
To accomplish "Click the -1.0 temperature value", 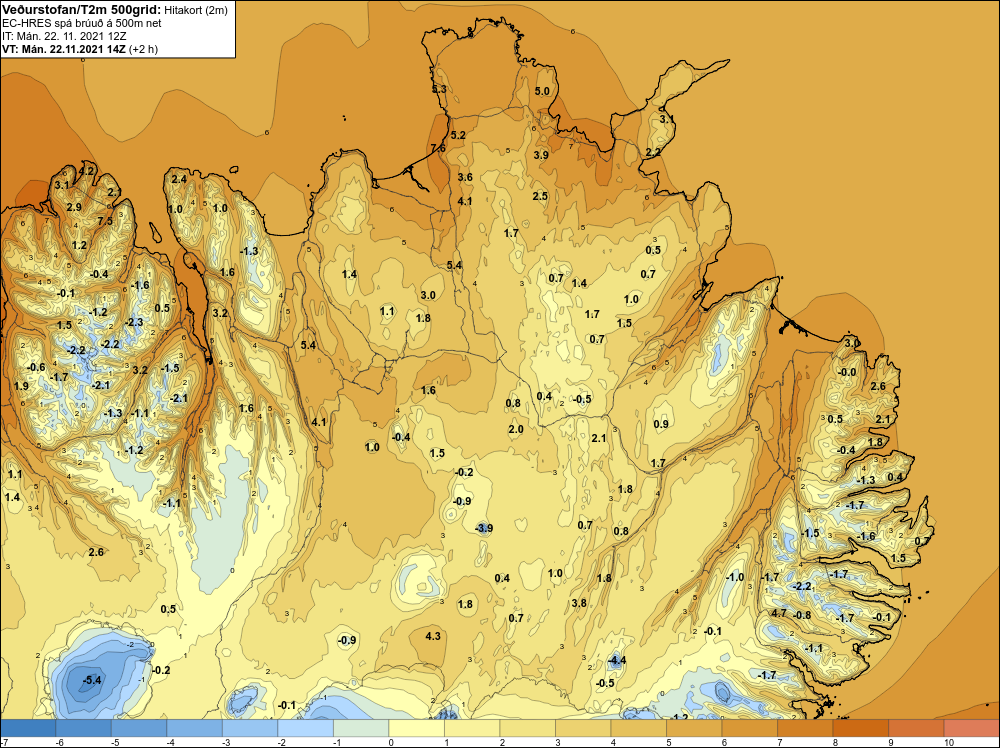I will point(735,576).
